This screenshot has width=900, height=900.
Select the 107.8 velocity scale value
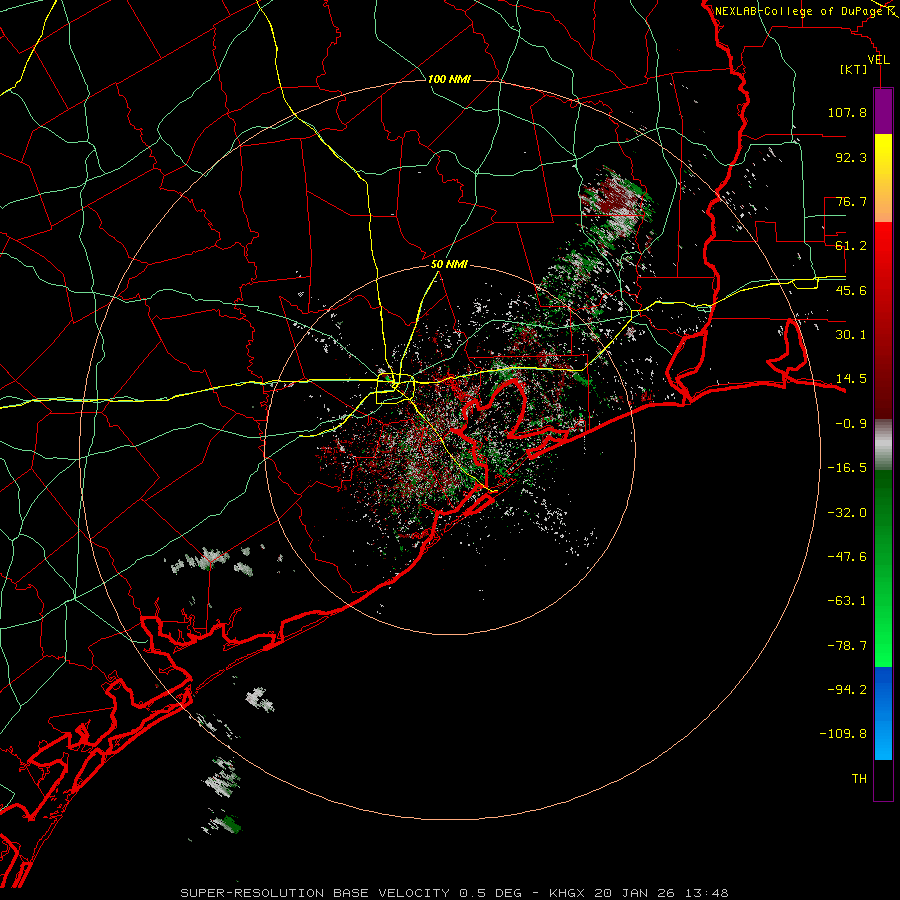(x=847, y=112)
